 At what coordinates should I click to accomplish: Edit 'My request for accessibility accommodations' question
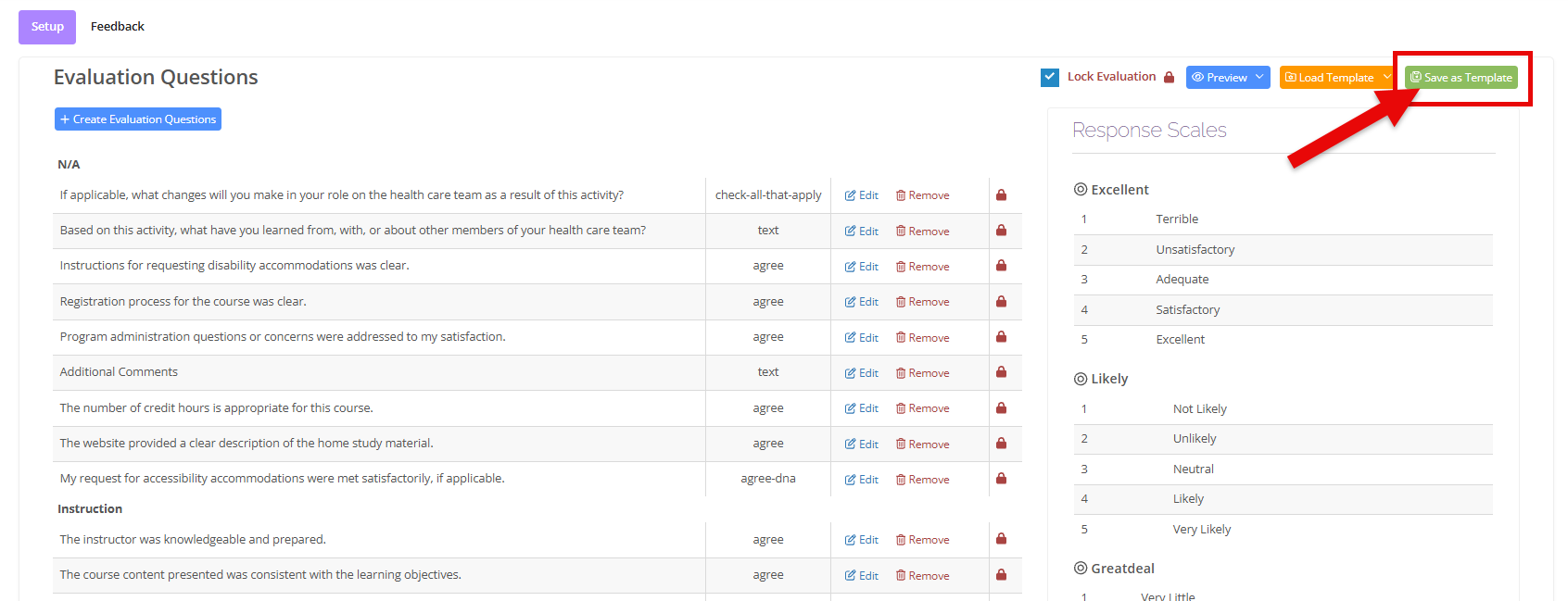point(862,480)
